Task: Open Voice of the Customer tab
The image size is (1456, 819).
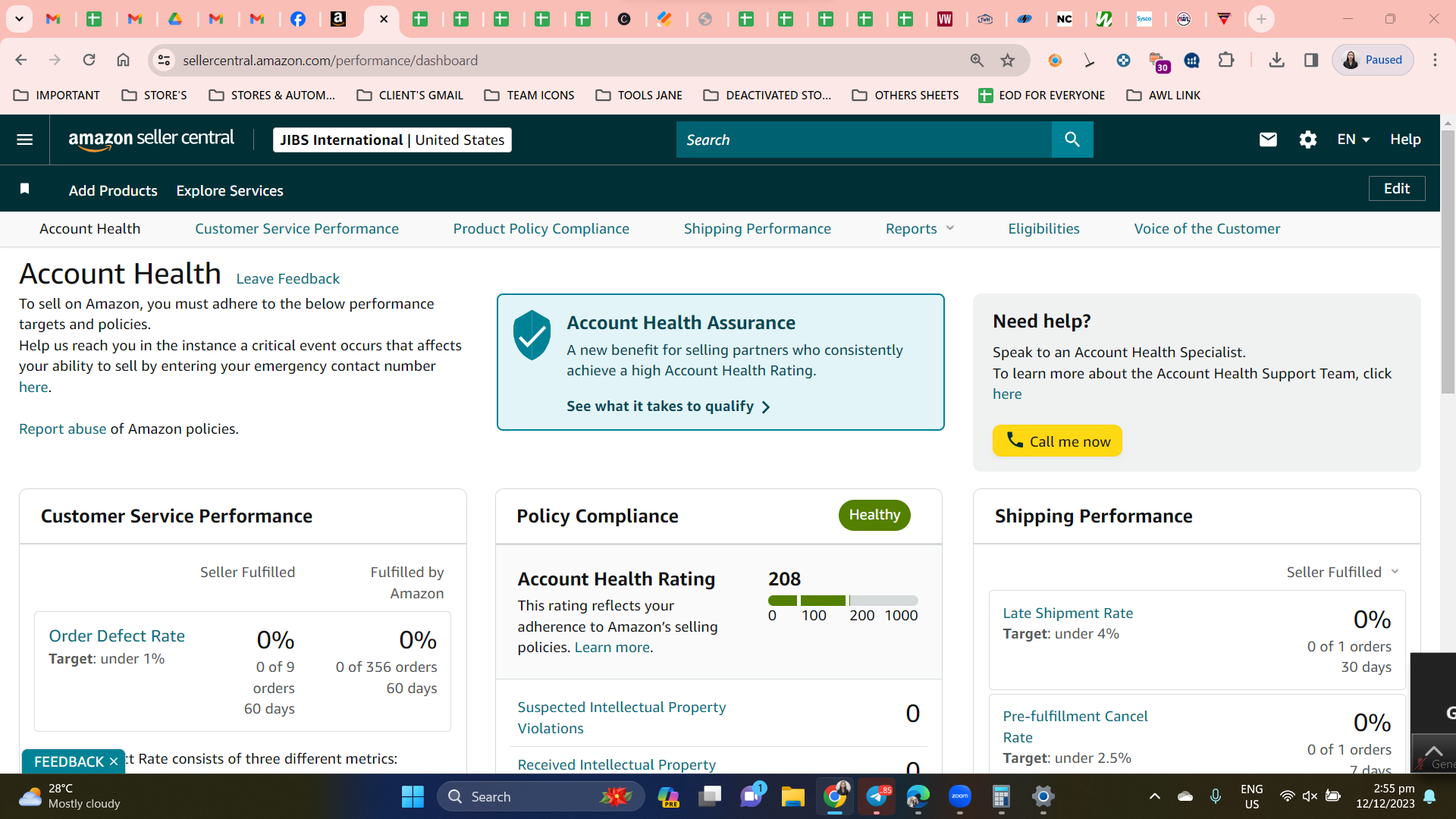Action: pyautogui.click(x=1207, y=228)
